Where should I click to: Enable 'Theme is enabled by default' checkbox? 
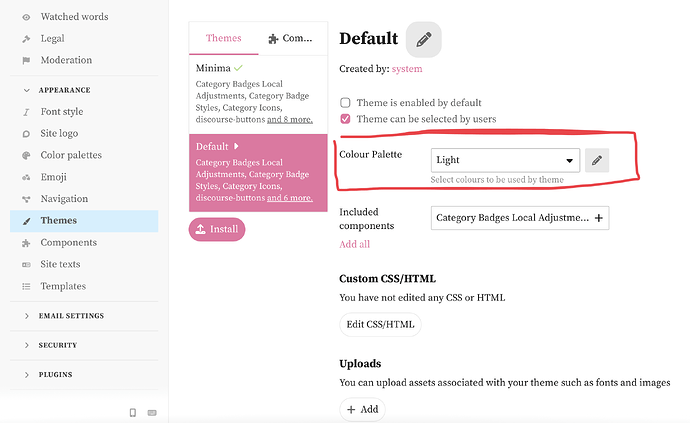pyautogui.click(x=345, y=103)
